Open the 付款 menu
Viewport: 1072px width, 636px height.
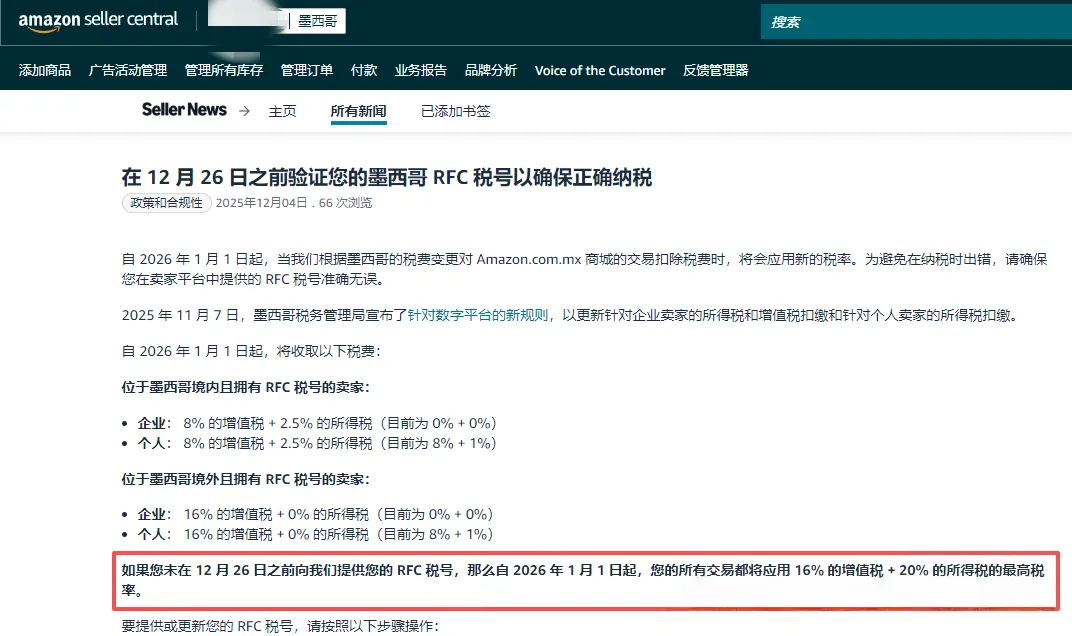[364, 70]
